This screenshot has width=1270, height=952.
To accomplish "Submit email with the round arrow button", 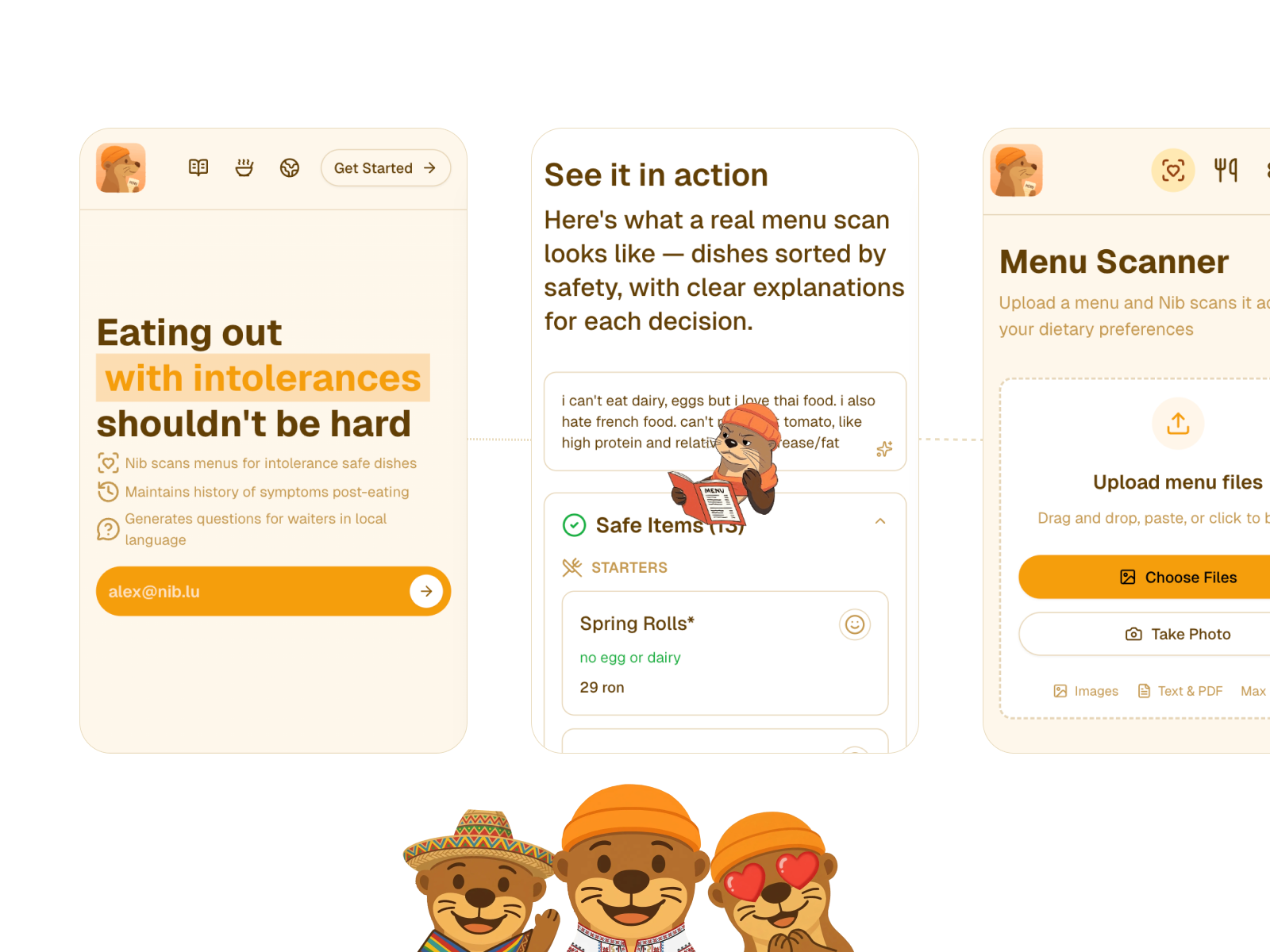I will 426,591.
